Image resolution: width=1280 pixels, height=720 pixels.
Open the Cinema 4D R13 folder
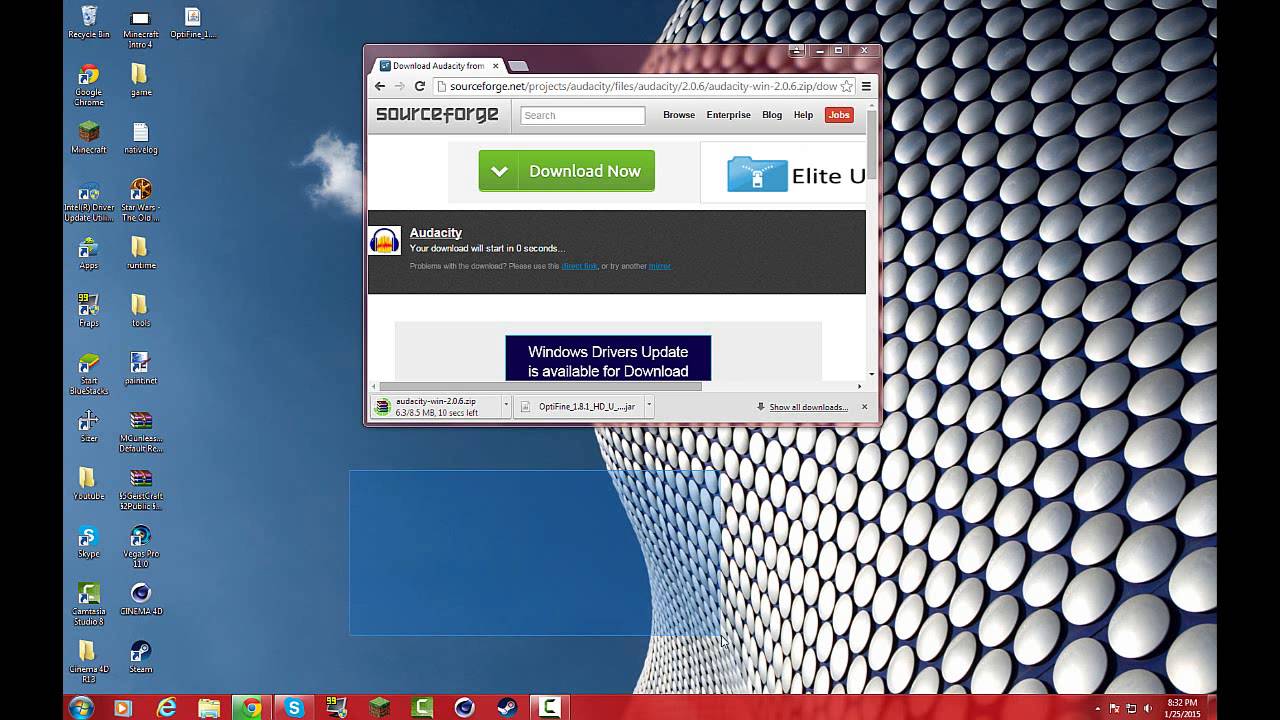click(x=89, y=662)
